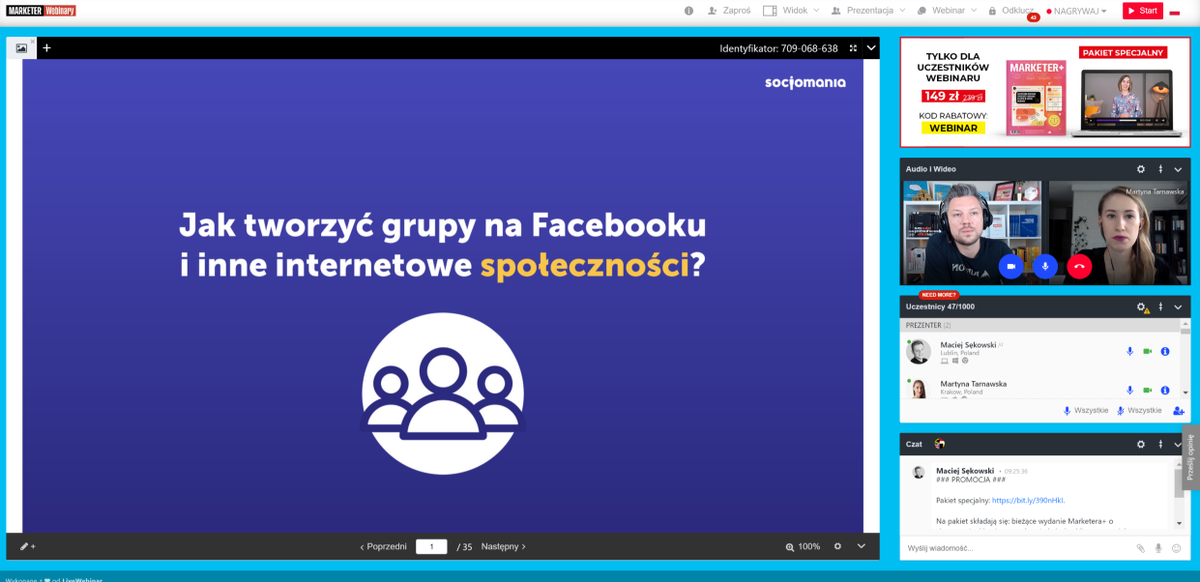Open the bit.ly/390nHKl chat link
Image resolution: width=1200 pixels, height=582 pixels.
(x=1028, y=500)
